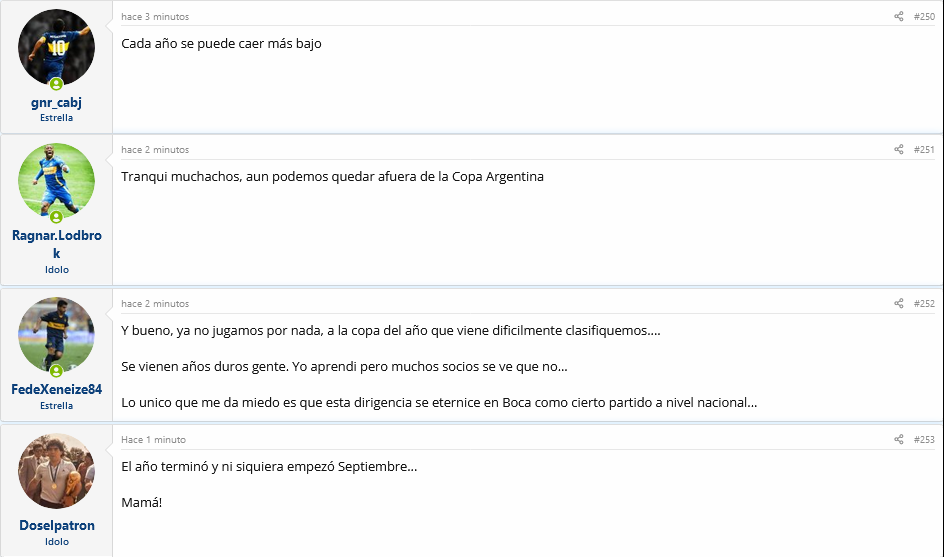Share post #251 via its share icon
Screen dimensions: 944x557
(898, 149)
